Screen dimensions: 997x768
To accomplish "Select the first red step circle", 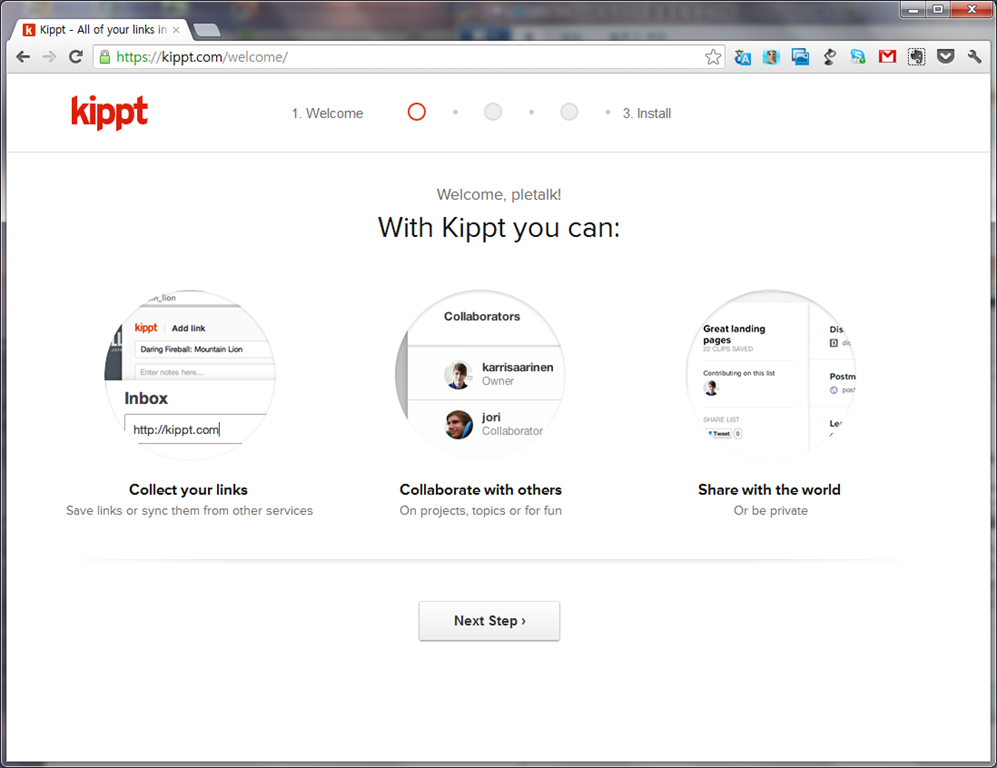I will 417,112.
